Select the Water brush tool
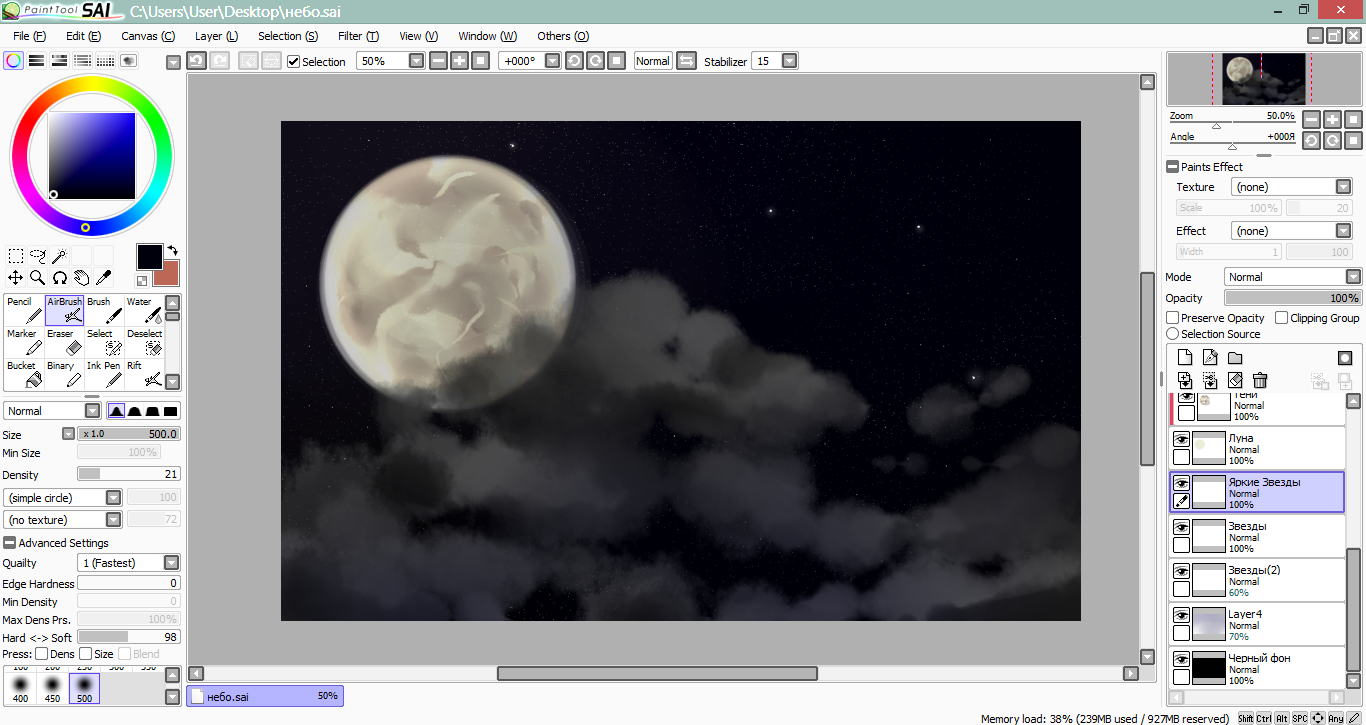The height and width of the screenshot is (725, 1366). [x=144, y=310]
